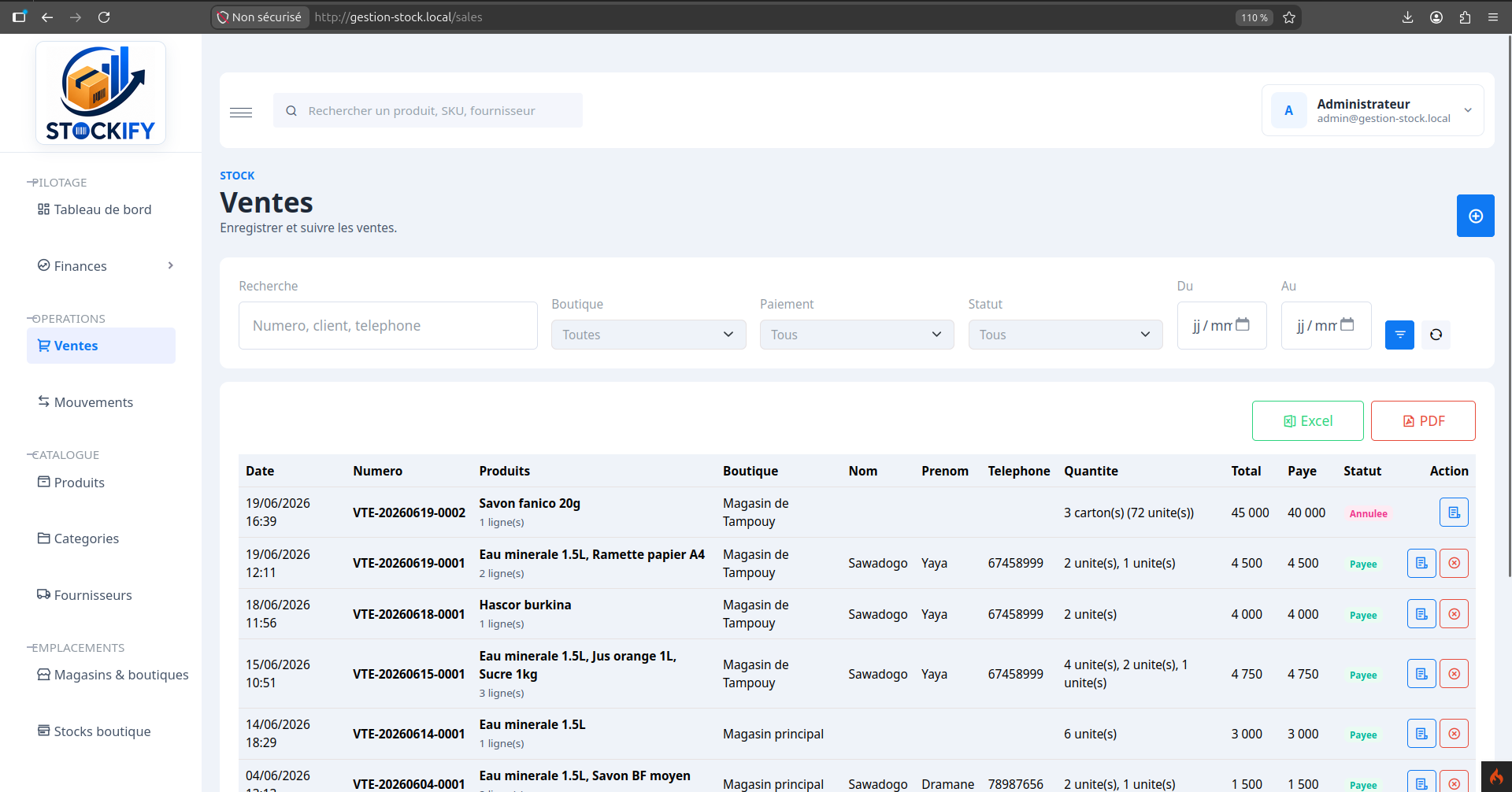Reload the browser page

click(104, 17)
